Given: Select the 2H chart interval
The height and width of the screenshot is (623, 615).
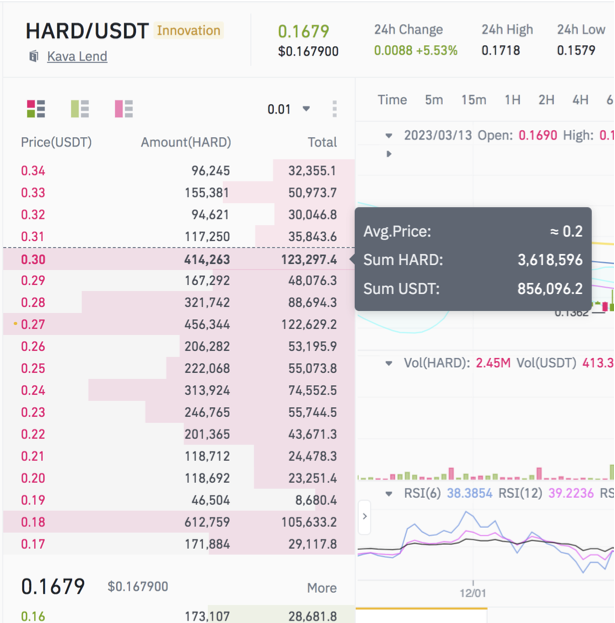Looking at the screenshot, I should [547, 100].
